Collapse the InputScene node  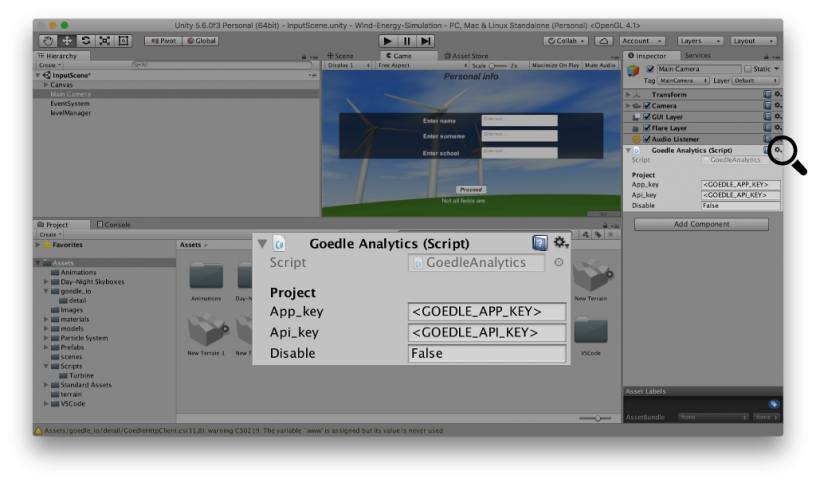38,75
